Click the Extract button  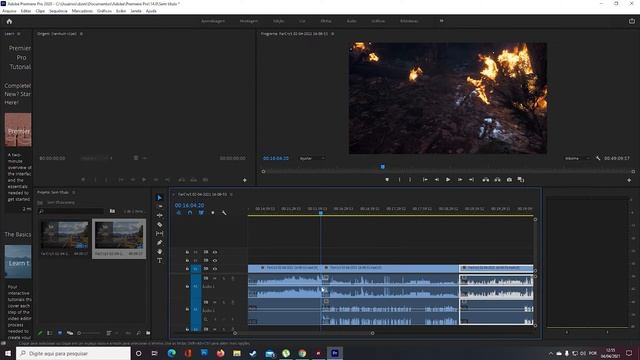497,180
